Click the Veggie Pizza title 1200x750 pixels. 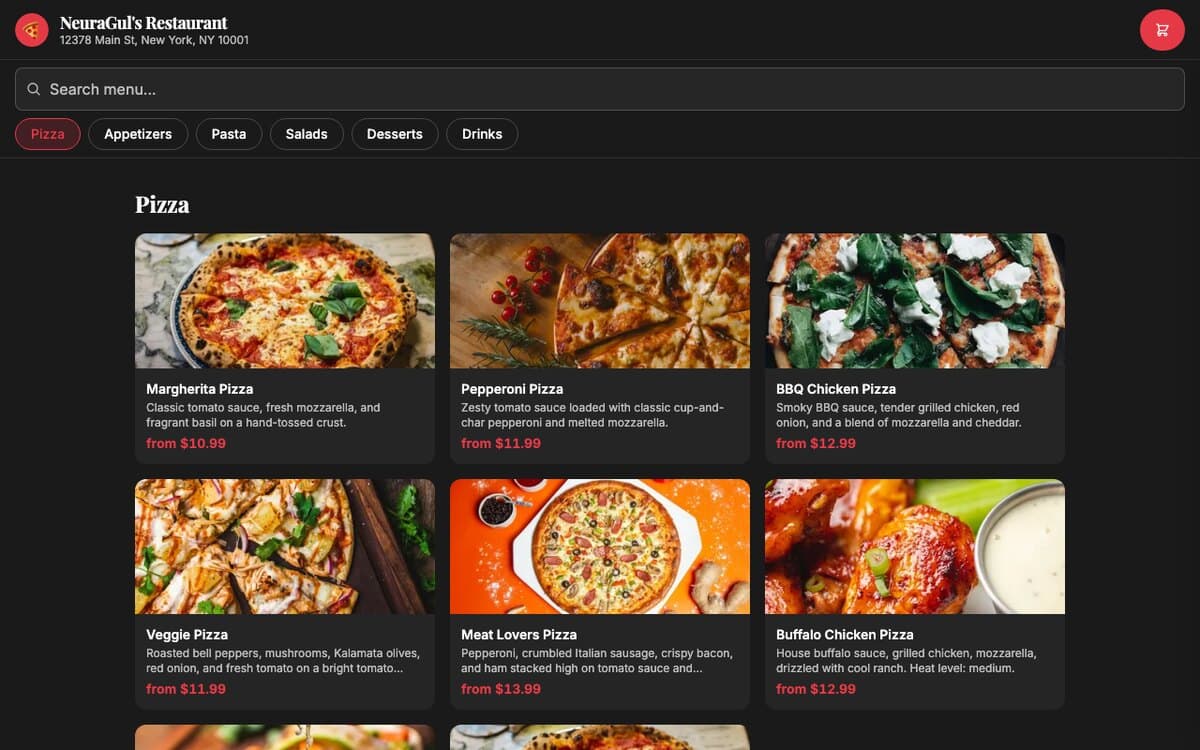coord(187,635)
